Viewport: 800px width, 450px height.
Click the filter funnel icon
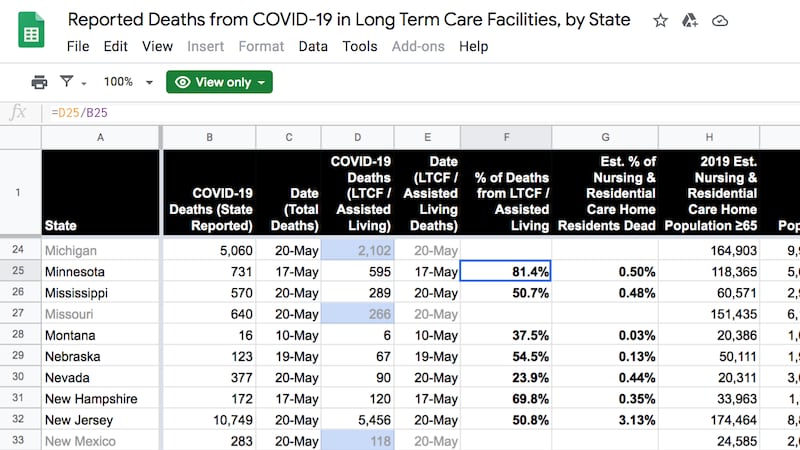(67, 82)
